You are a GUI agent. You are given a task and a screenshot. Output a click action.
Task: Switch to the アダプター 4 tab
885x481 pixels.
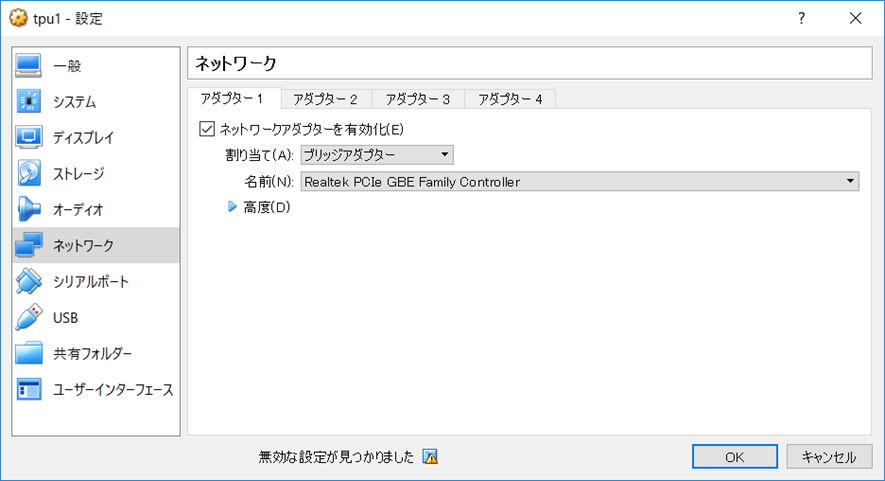point(510,99)
